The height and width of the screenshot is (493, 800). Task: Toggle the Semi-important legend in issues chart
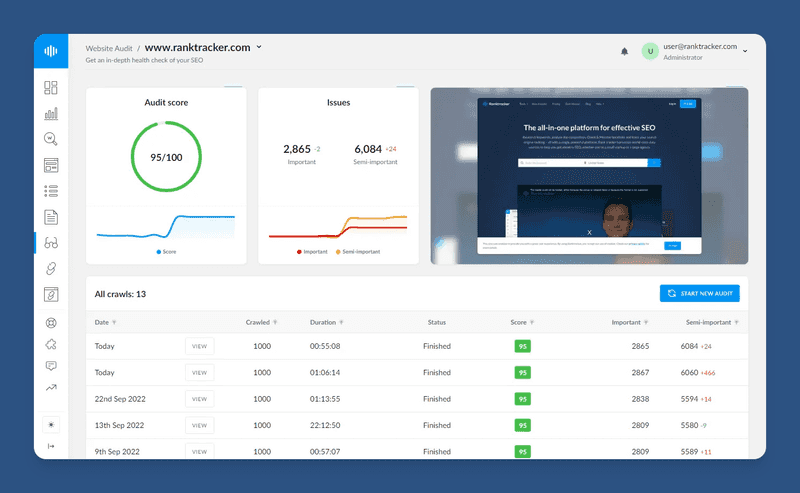[x=358, y=252]
